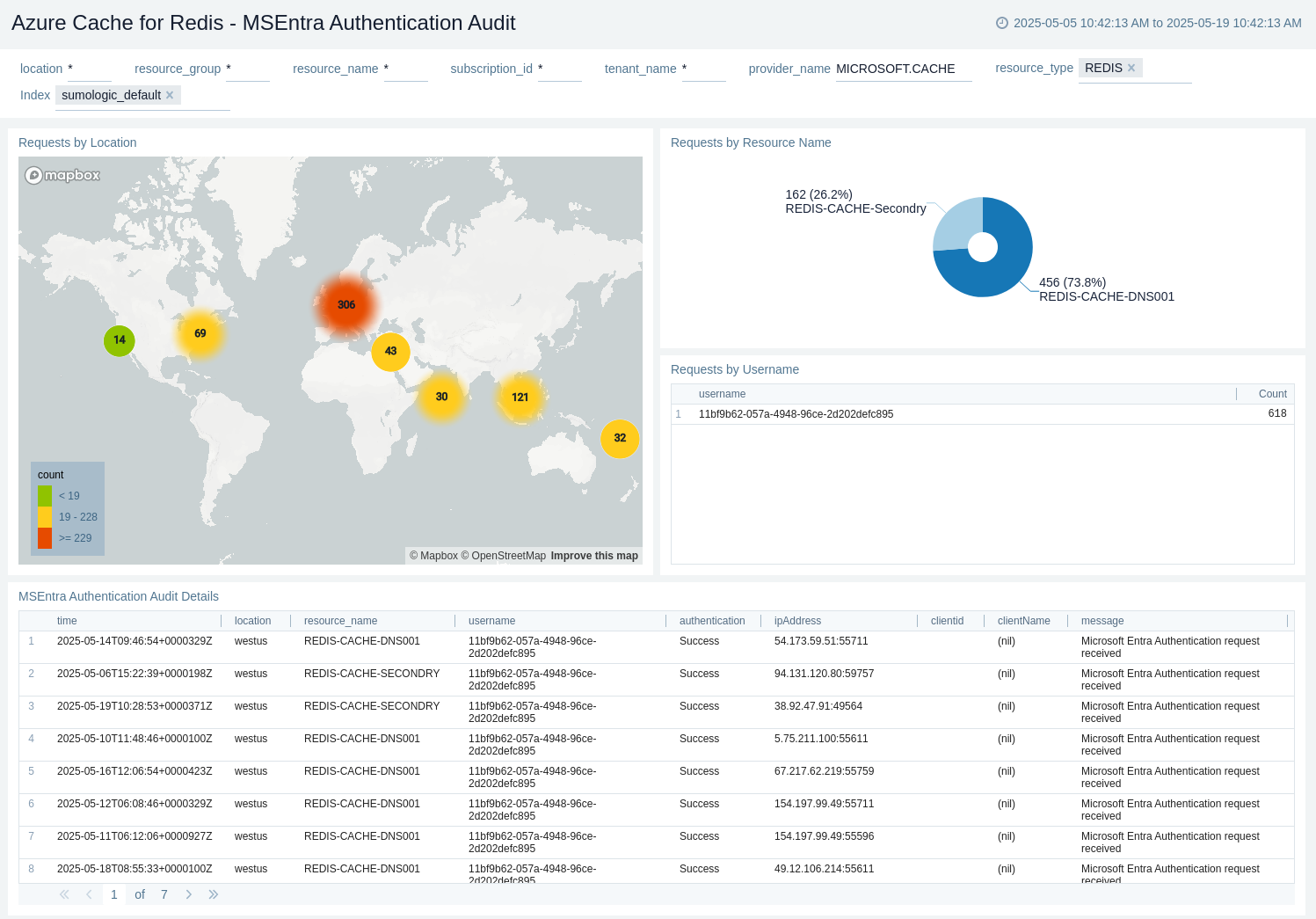Screen dimensions: 1316x919
Task: Sort details table by ipAddress column
Action: pyautogui.click(x=797, y=621)
